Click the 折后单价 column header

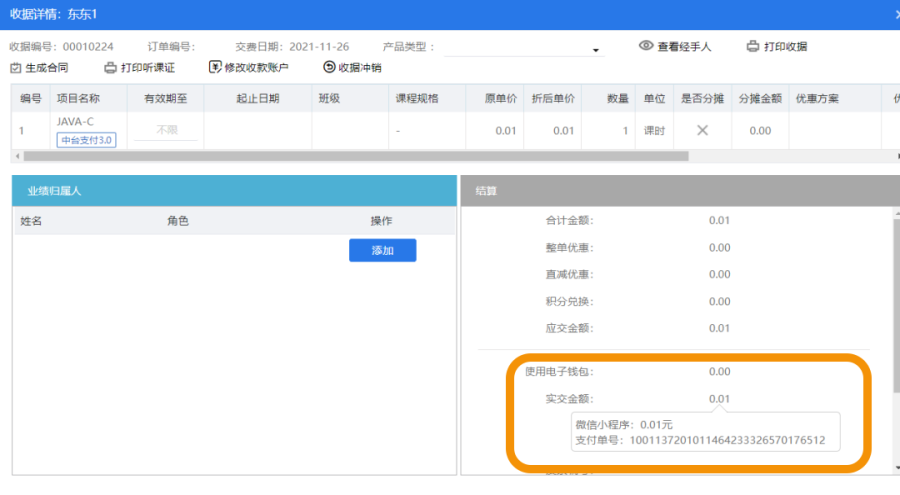coord(552,99)
